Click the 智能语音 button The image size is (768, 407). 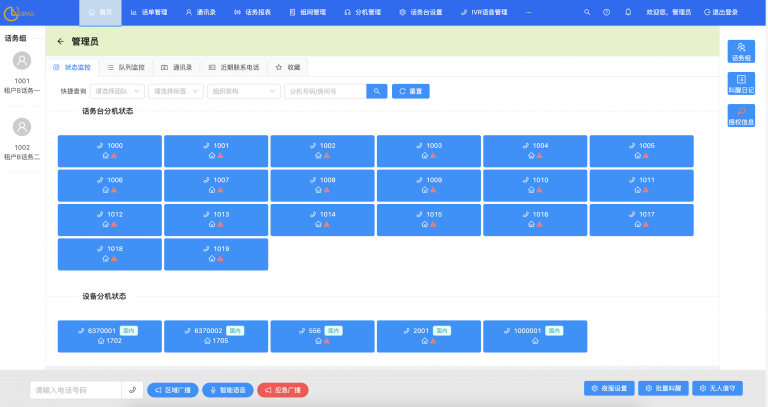(228, 390)
